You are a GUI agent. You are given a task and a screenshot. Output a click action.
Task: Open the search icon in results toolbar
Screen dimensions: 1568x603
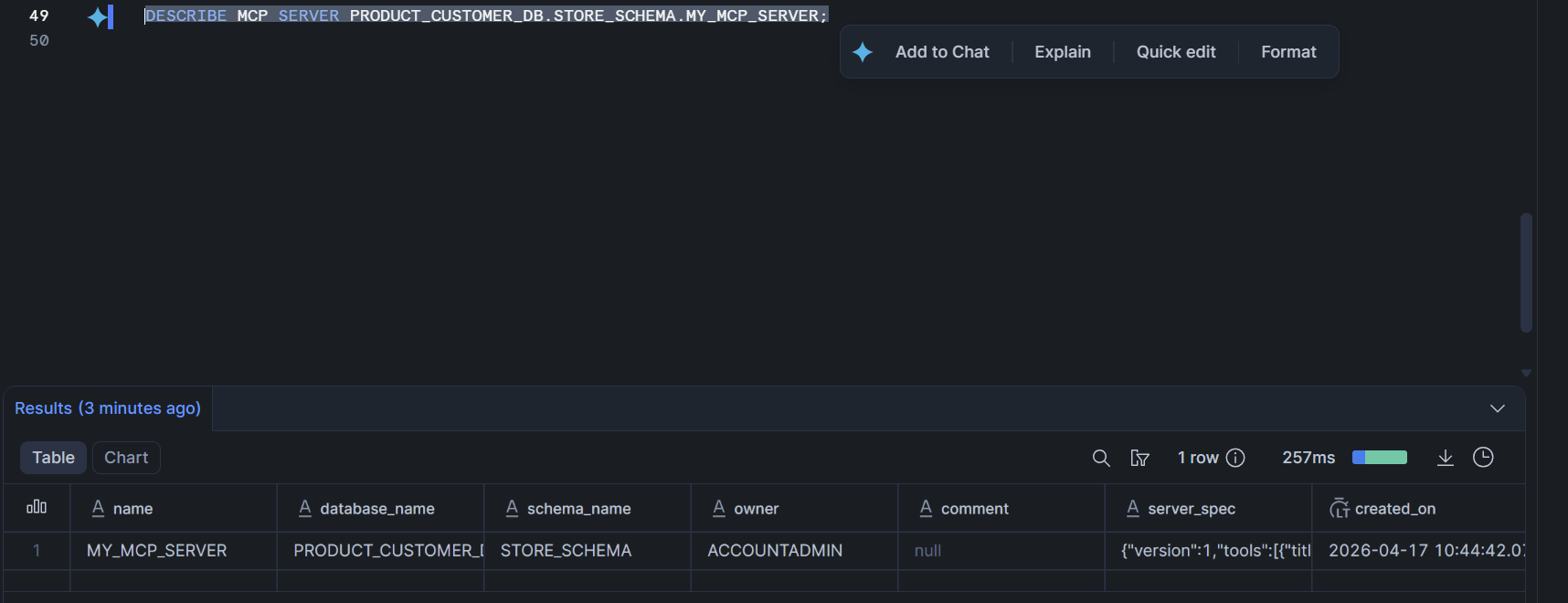tap(1101, 458)
